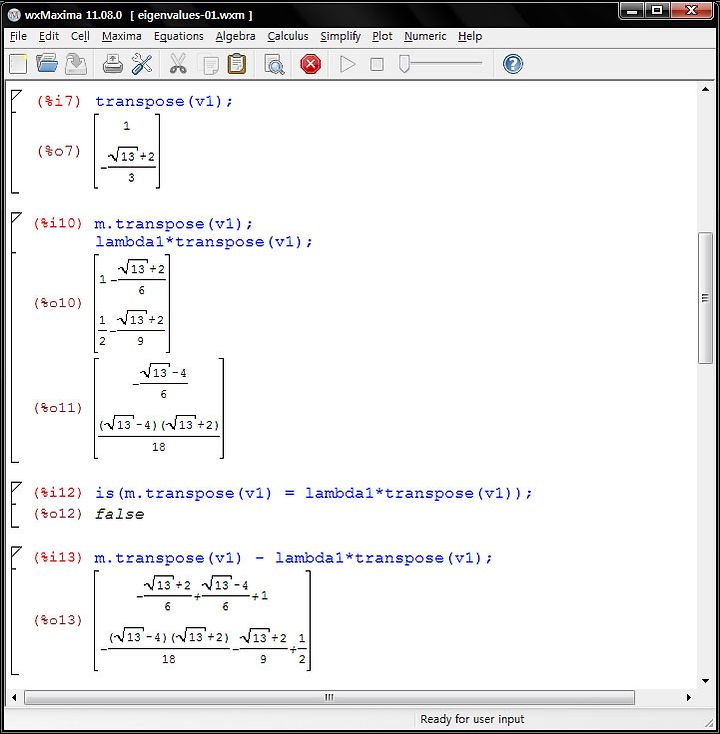Click the input line m.transpose(v1); in %i10

point(174,223)
